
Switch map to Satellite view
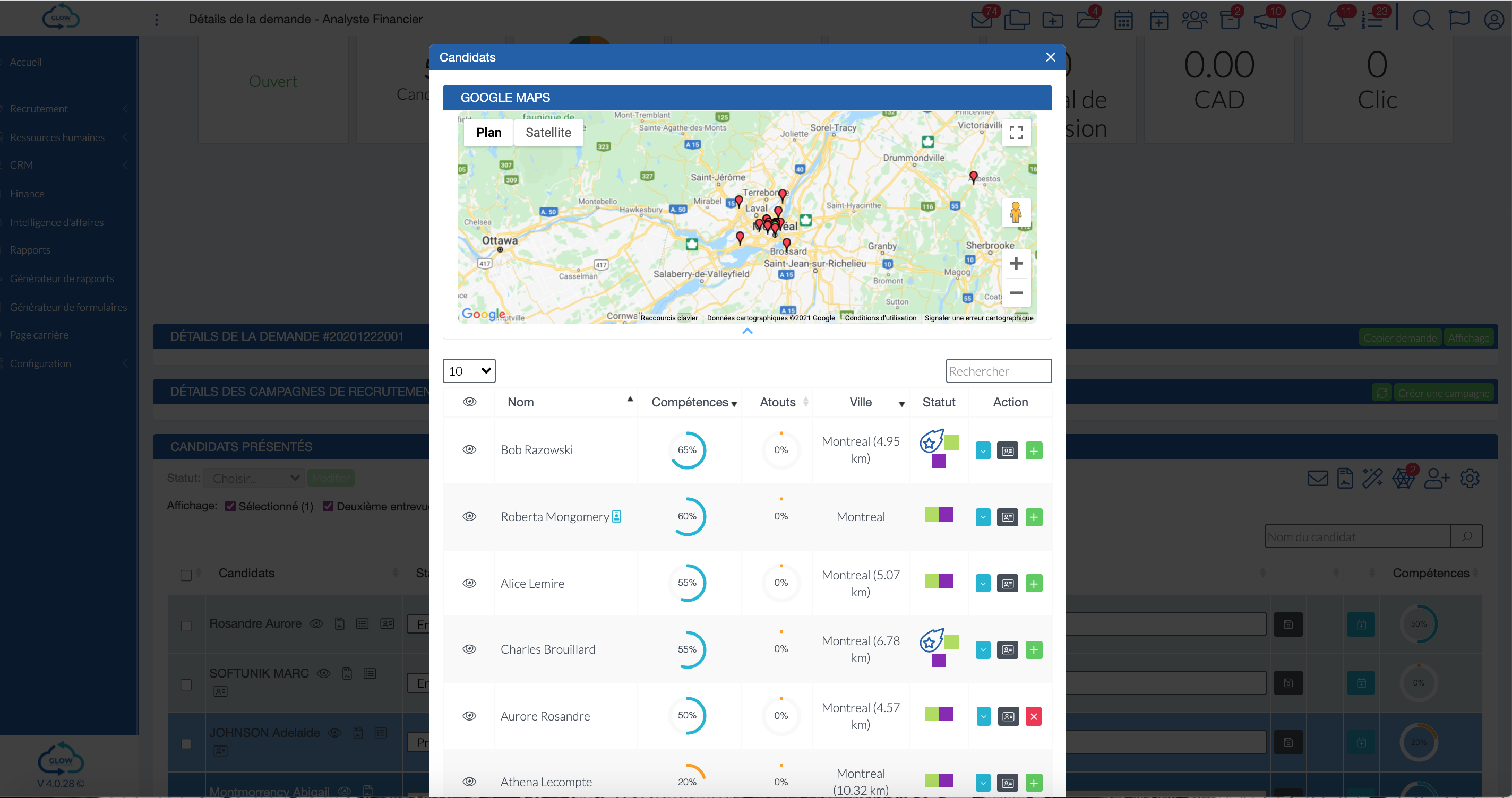[548, 133]
